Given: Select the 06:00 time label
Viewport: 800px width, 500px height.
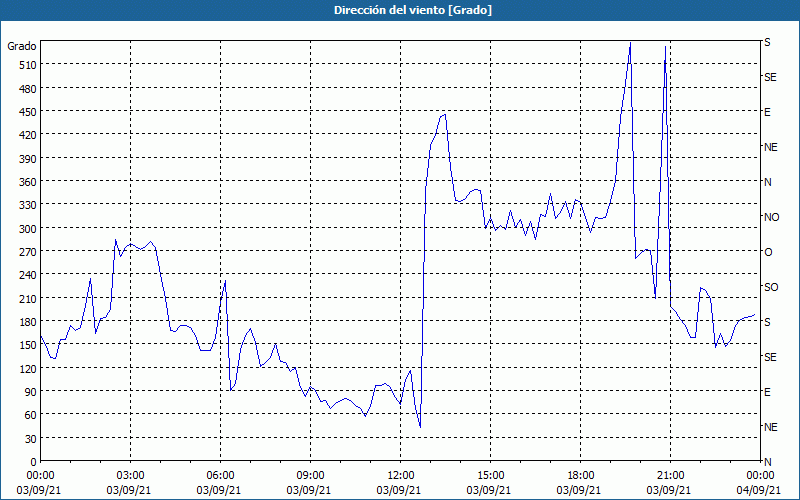Looking at the screenshot, I should click(x=220, y=476).
